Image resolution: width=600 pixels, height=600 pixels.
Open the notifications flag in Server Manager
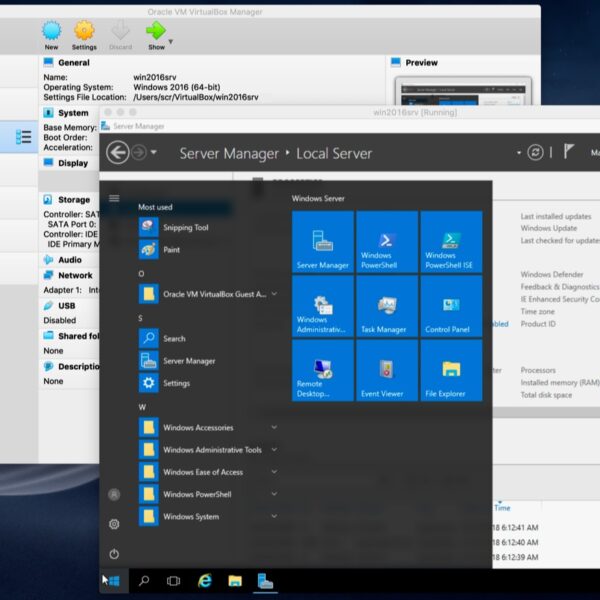point(569,152)
